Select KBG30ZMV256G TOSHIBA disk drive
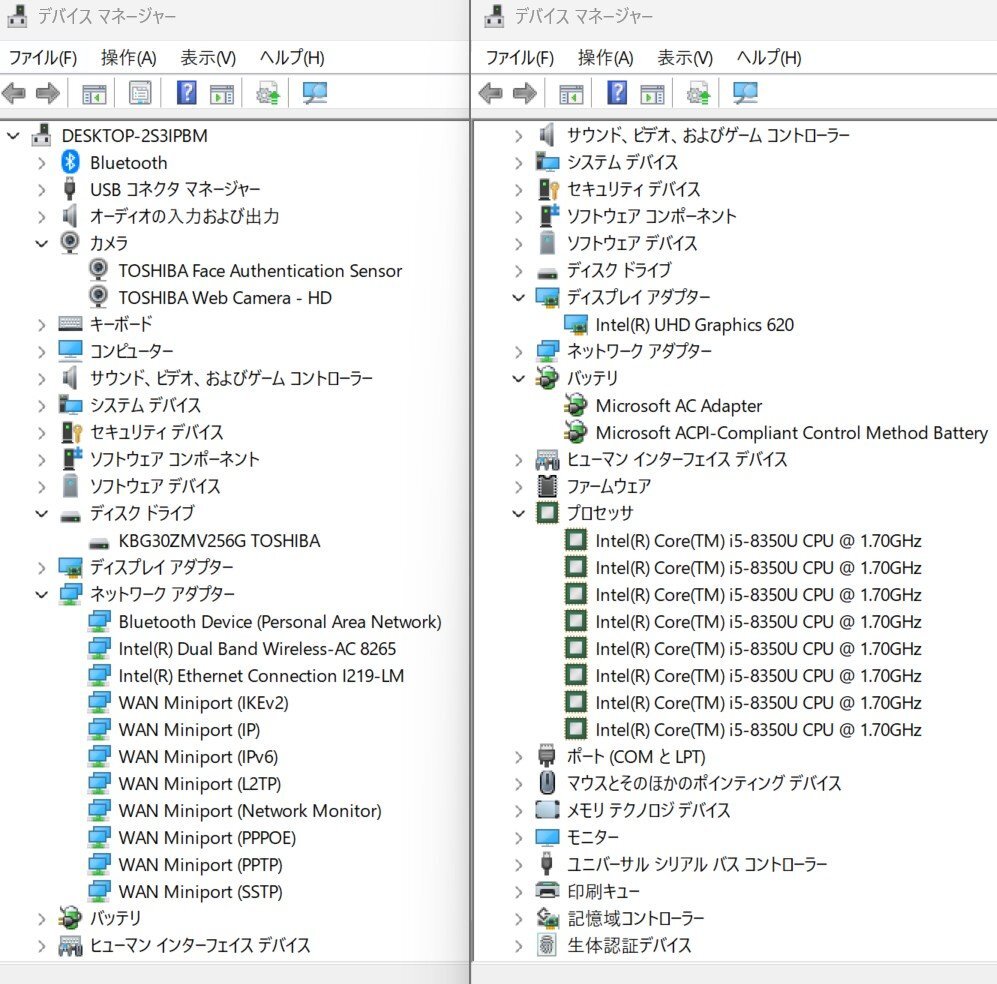This screenshot has width=997, height=984. tap(219, 541)
